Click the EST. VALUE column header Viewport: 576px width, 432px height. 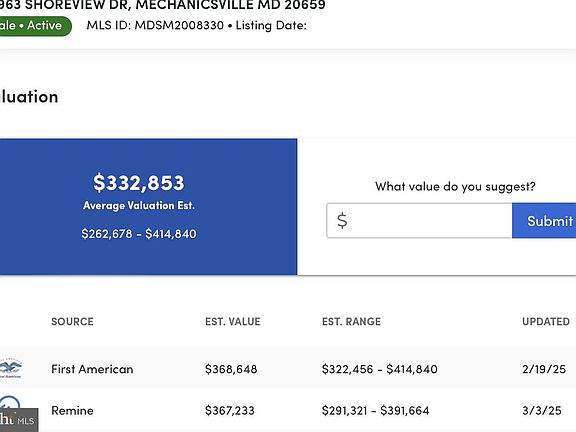pyautogui.click(x=233, y=322)
